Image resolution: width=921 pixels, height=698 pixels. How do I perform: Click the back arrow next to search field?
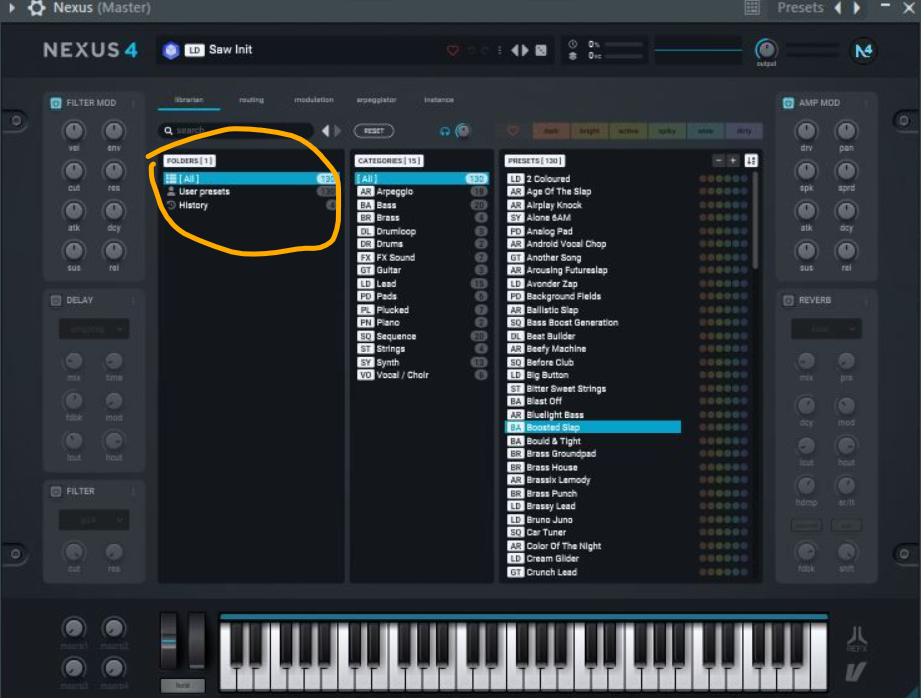coord(325,131)
